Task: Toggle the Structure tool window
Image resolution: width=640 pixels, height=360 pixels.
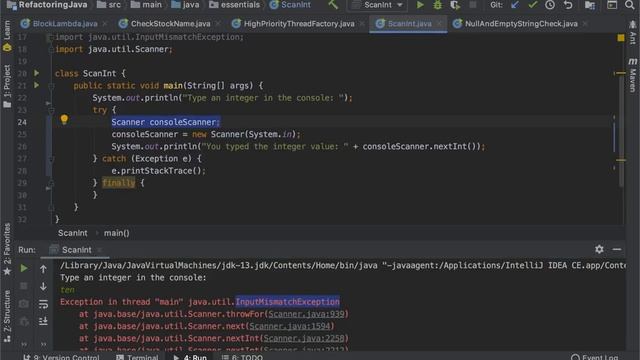Action: tap(7, 316)
